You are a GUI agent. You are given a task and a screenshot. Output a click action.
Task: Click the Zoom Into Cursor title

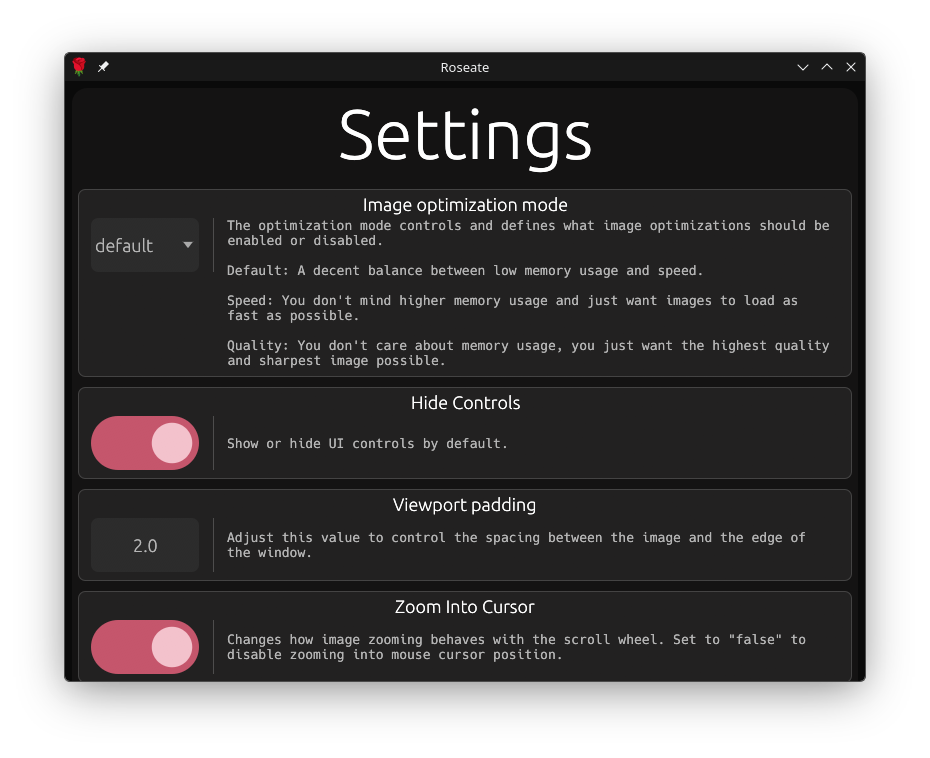[464, 607]
